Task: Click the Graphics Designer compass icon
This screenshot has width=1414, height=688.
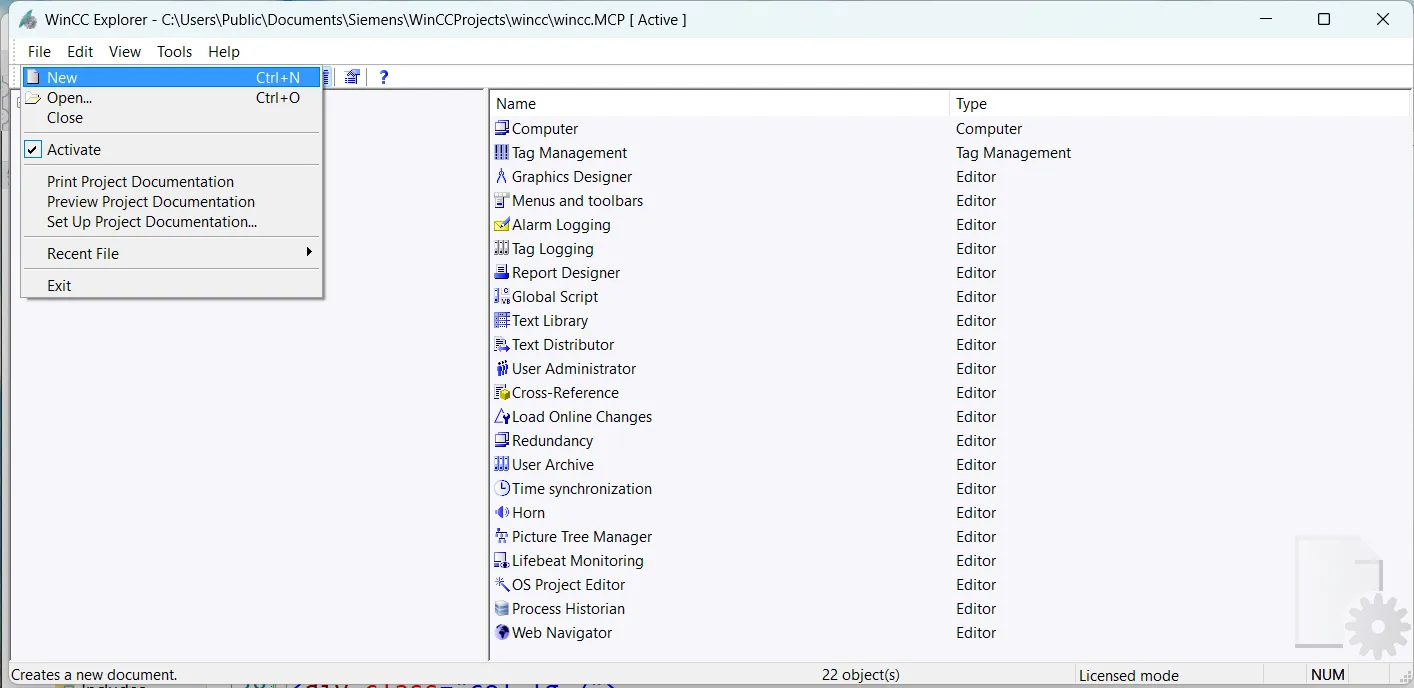Action: pos(502,176)
